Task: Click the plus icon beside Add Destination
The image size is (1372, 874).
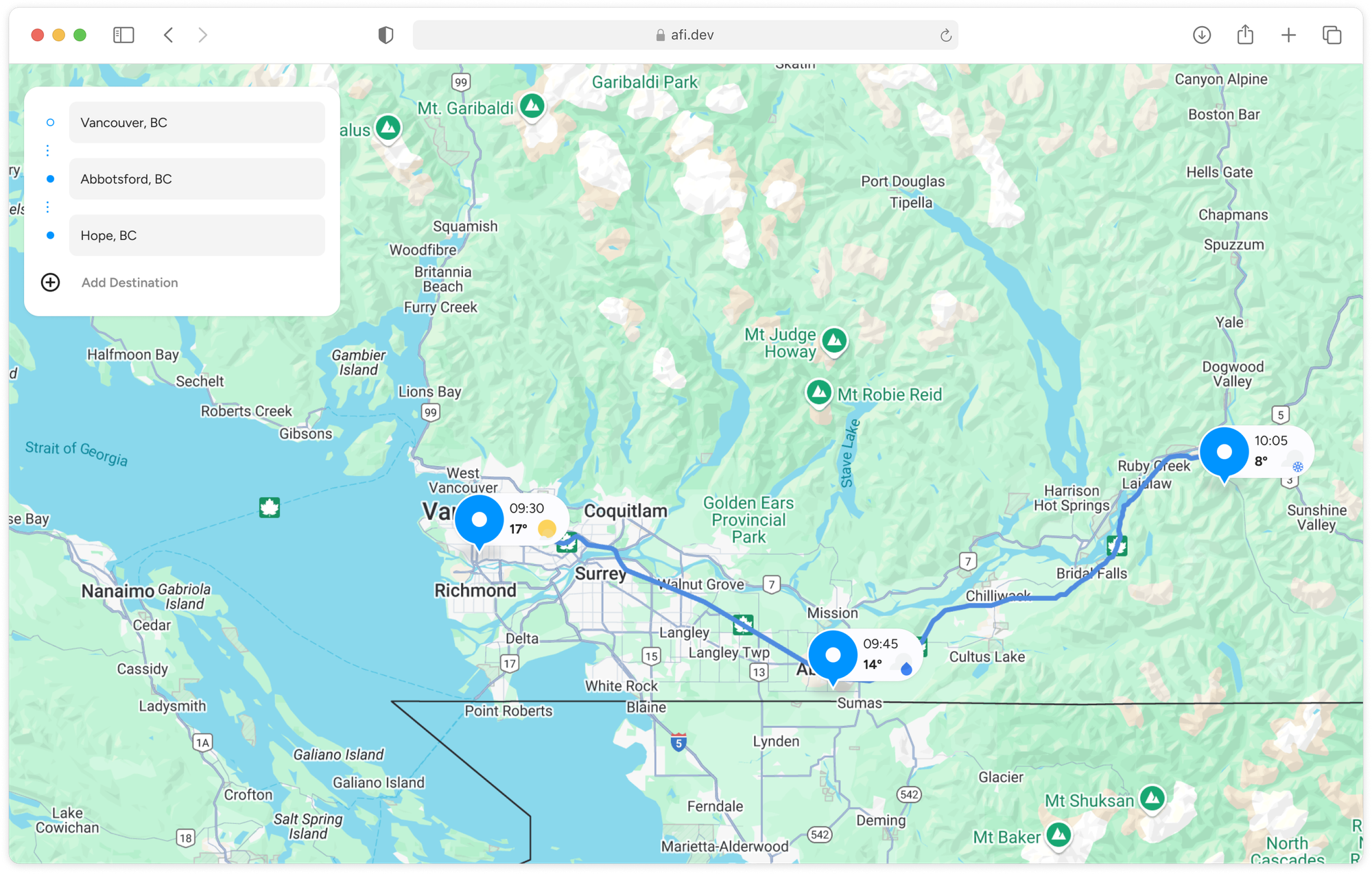Action: [x=50, y=282]
